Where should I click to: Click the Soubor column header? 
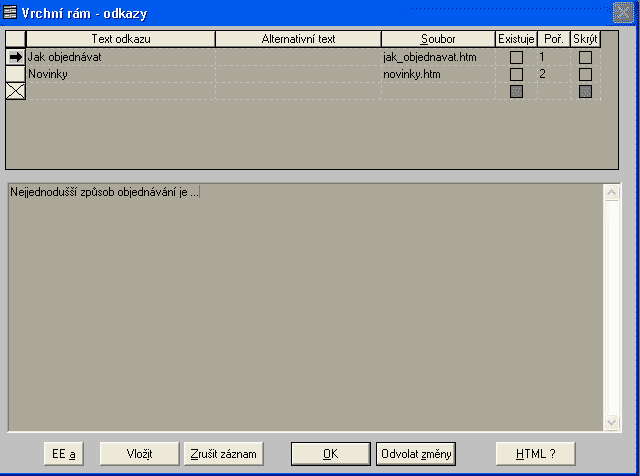(438, 39)
